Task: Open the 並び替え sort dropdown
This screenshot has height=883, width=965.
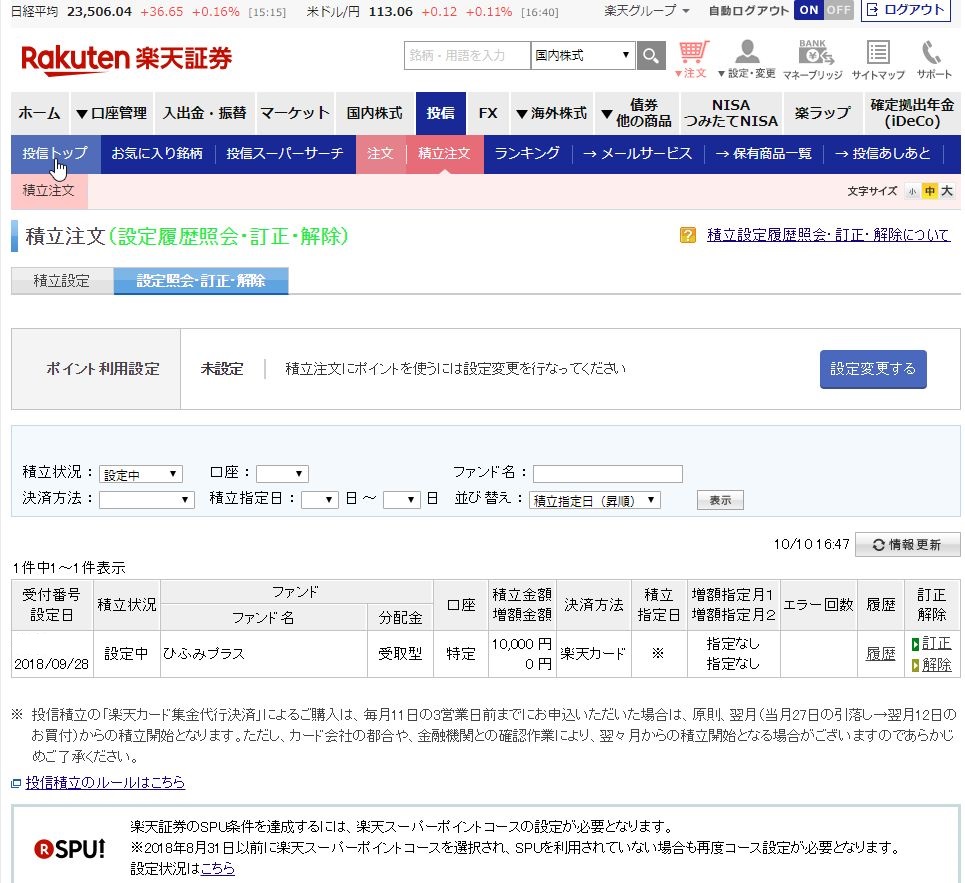Action: click(595, 500)
